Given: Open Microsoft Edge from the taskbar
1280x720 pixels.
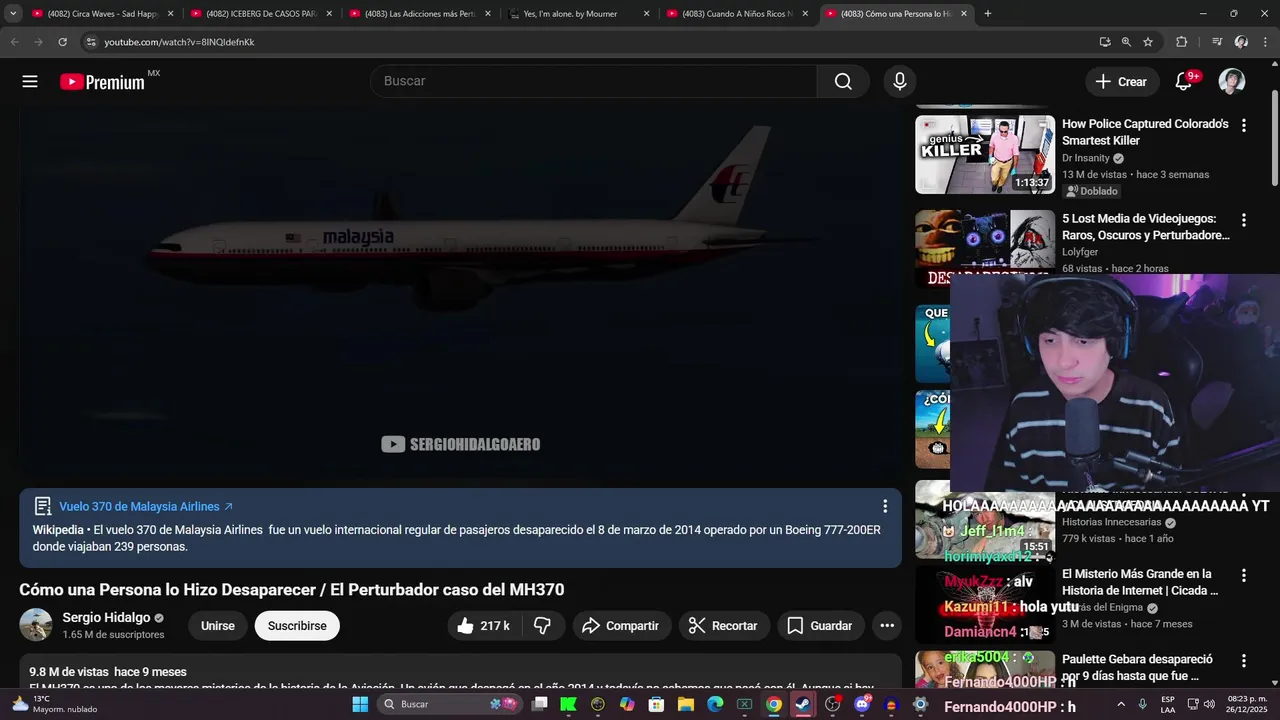Looking at the screenshot, I should [715, 704].
